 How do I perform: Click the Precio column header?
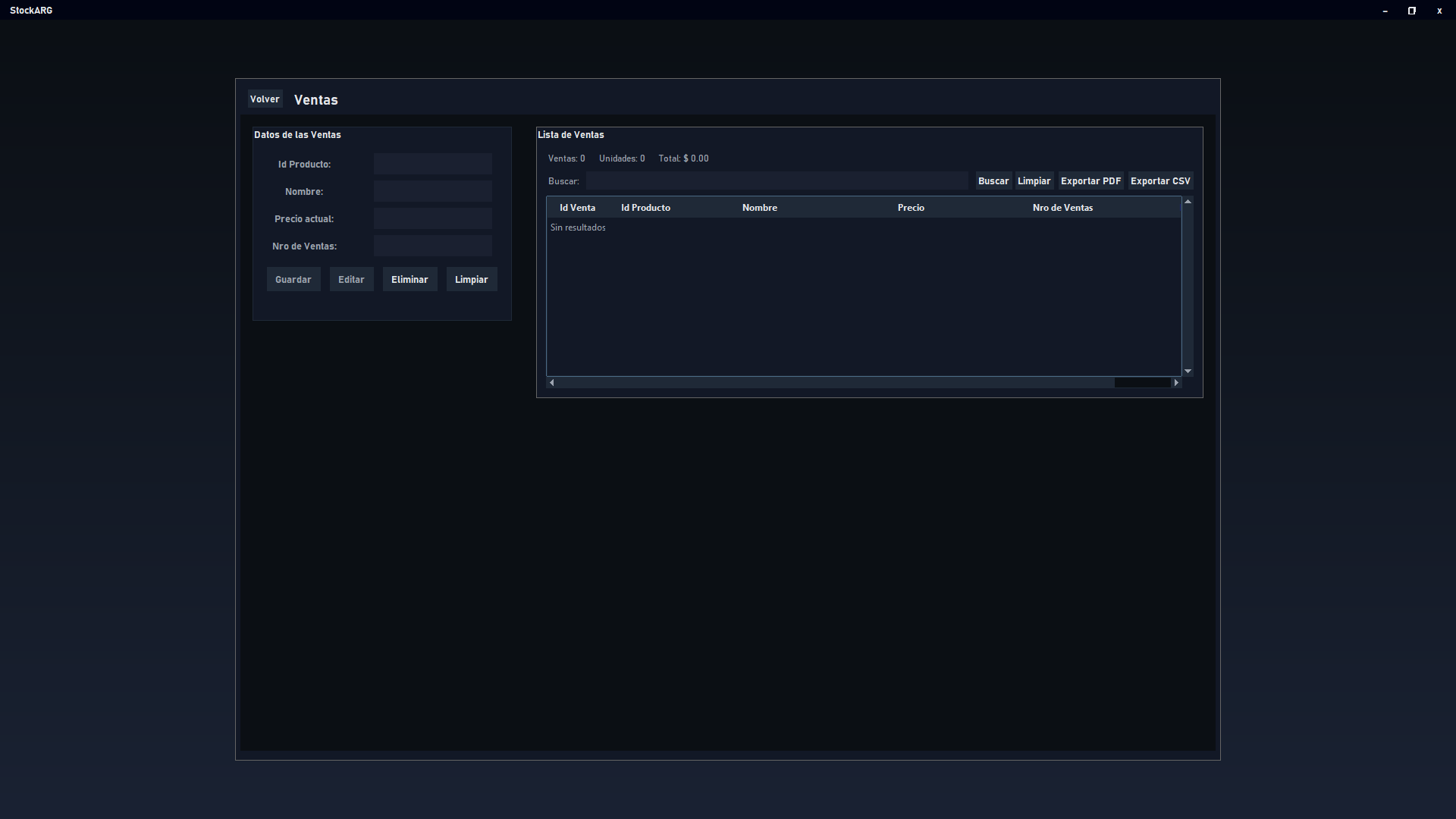[x=911, y=208]
